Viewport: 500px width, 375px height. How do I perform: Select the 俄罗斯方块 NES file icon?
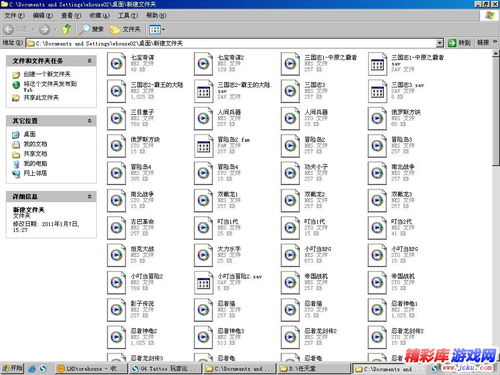(377, 118)
